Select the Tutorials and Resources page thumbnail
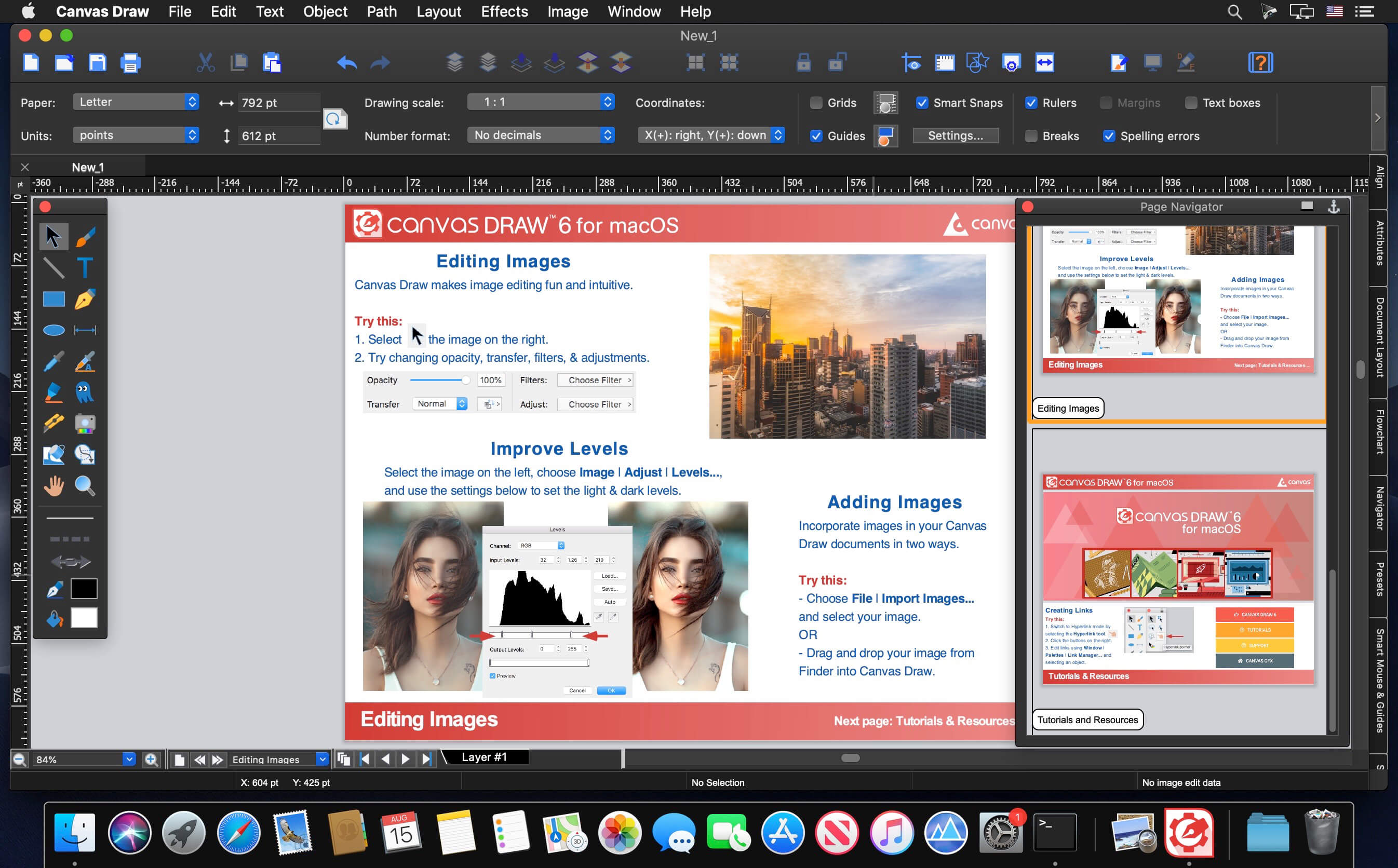Viewport: 1398px width, 868px height. tap(1178, 581)
